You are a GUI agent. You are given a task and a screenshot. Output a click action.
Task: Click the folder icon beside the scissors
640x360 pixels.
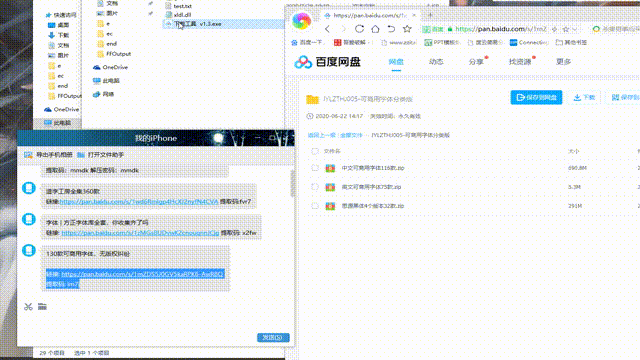pyautogui.click(x=42, y=306)
